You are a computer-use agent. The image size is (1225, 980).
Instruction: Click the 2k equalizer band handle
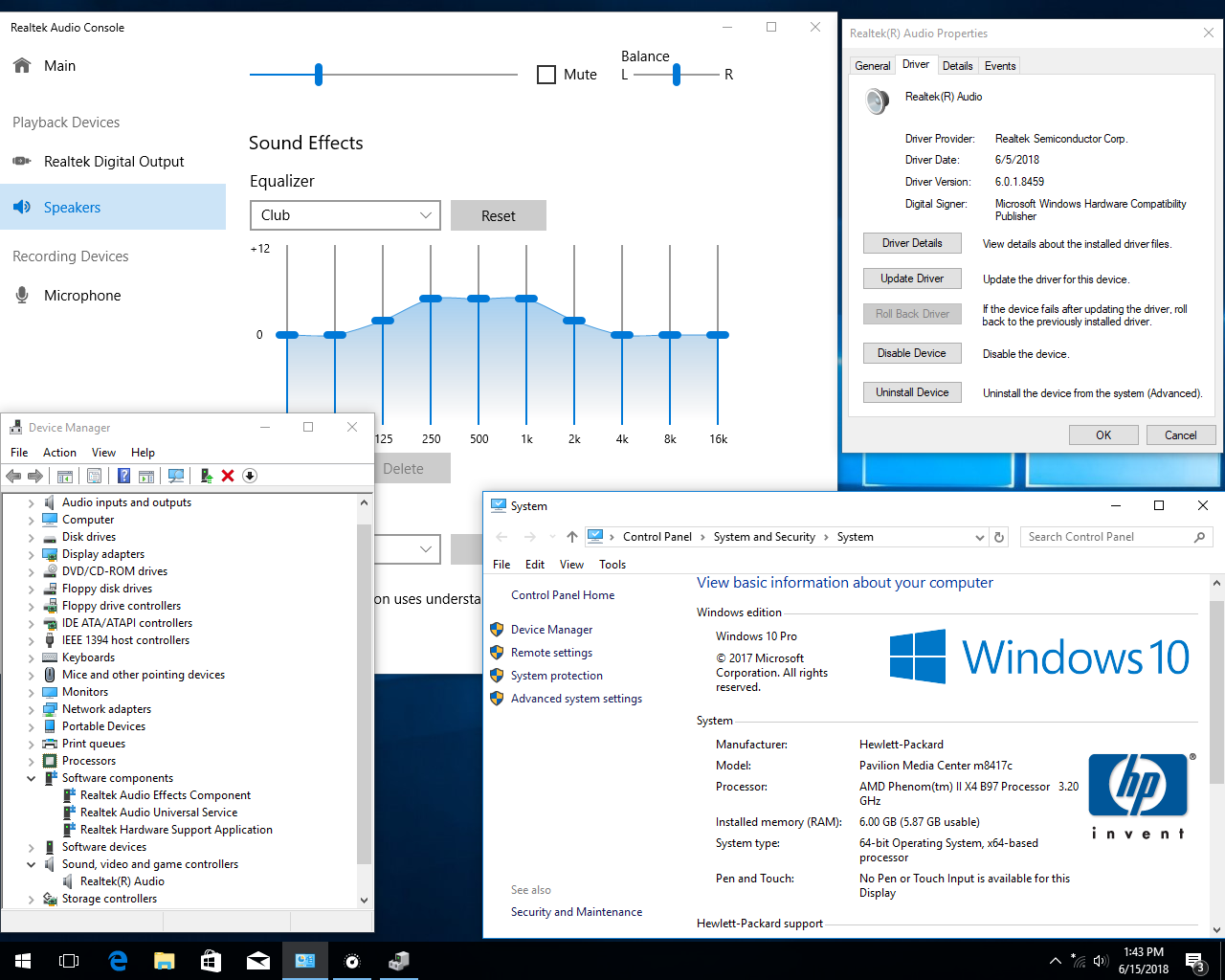pos(574,321)
